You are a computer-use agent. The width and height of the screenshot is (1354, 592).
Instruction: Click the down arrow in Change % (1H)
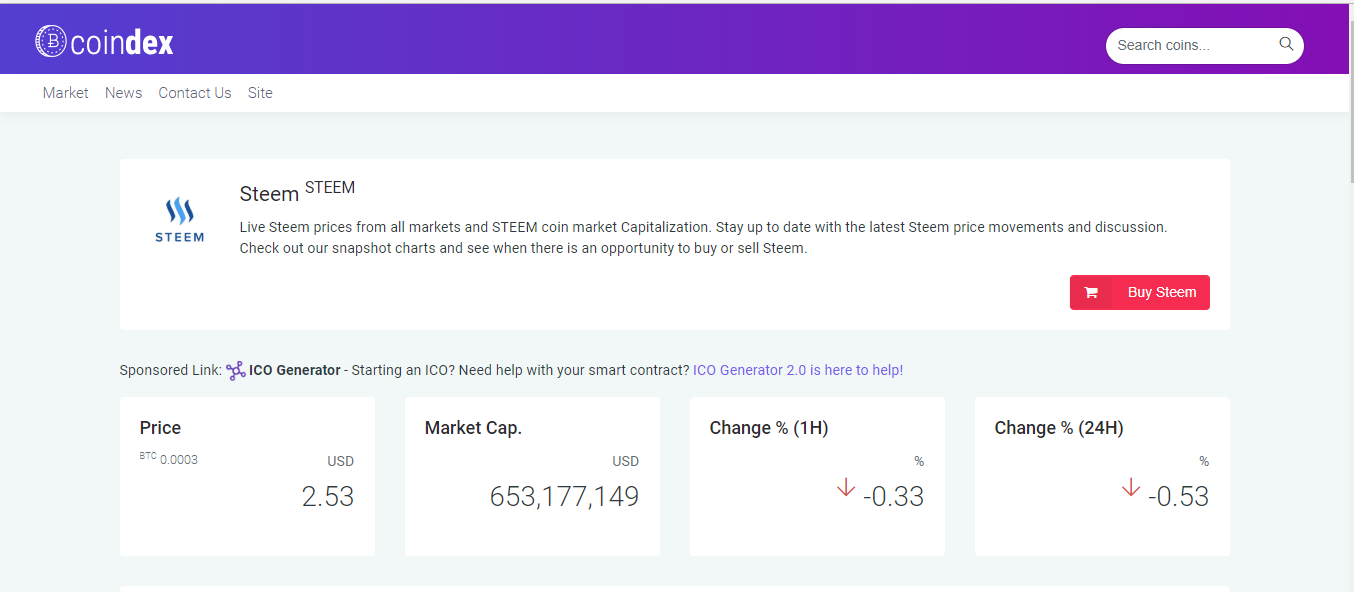846,487
